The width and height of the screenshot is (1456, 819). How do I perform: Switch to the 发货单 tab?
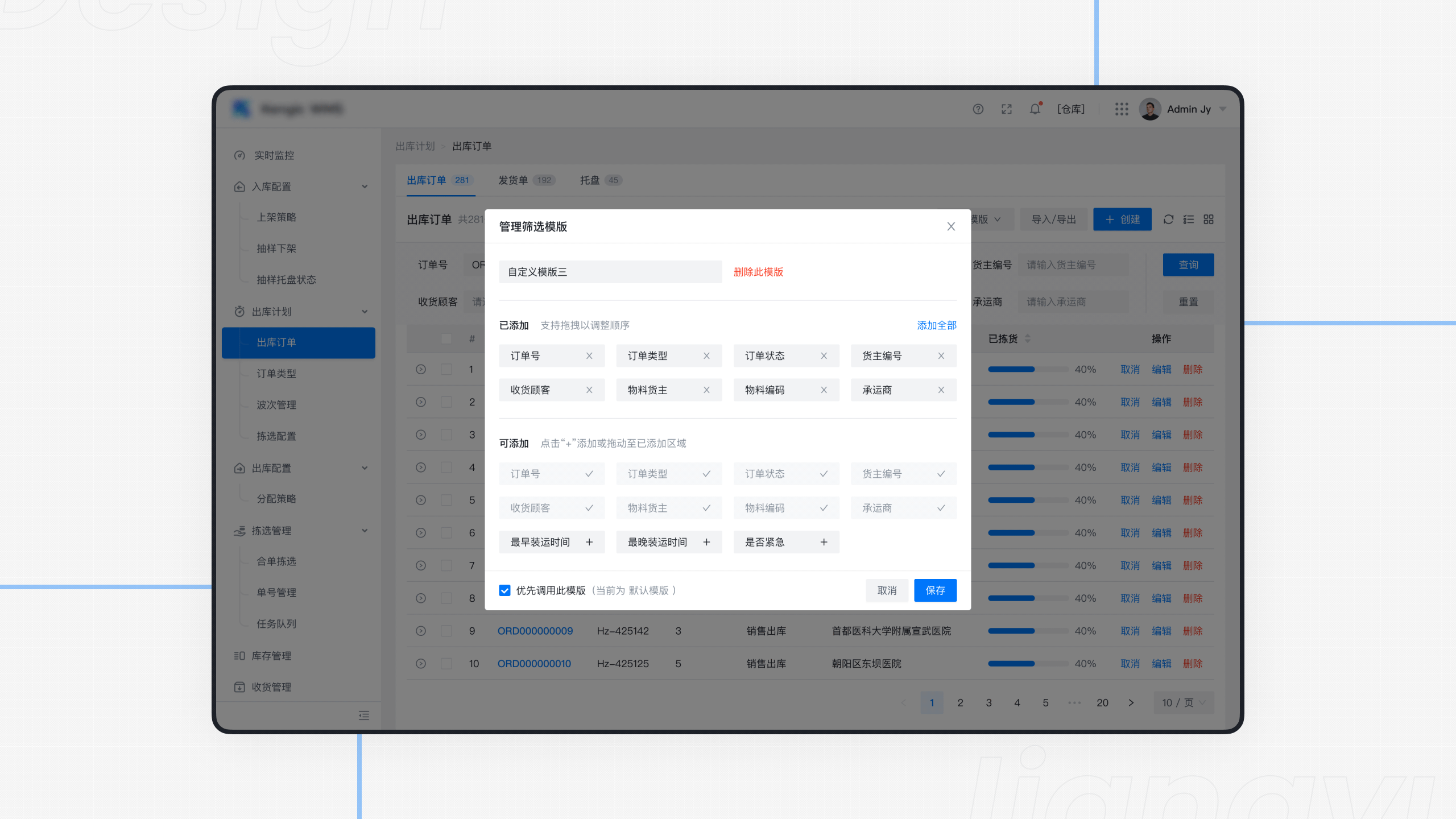512,180
